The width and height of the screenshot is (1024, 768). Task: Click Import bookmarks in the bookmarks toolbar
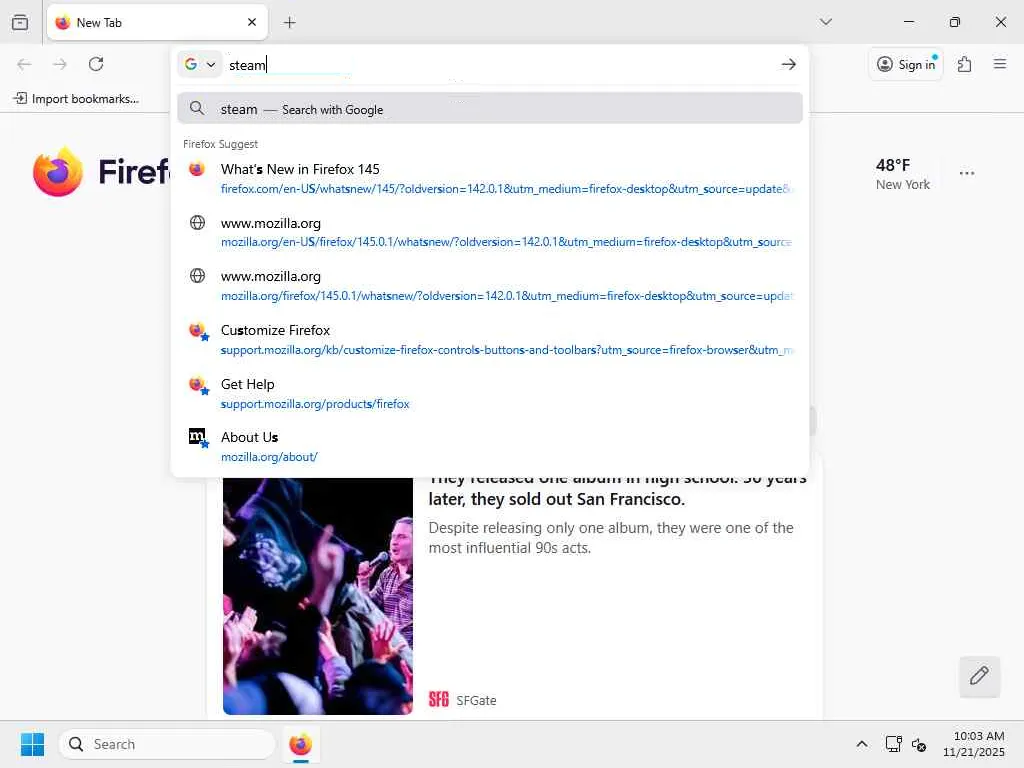coord(76,99)
